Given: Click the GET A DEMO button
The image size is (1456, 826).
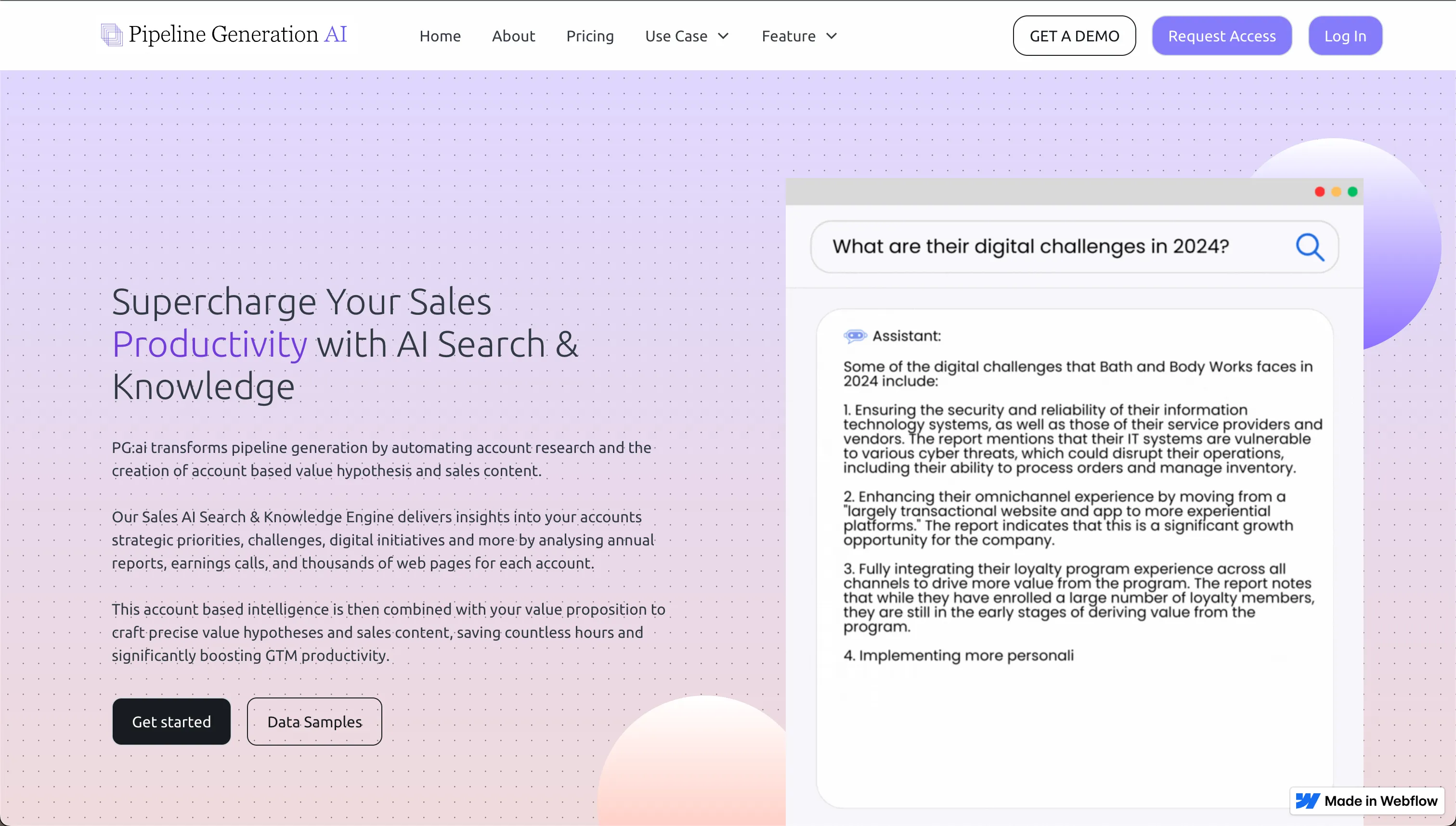Looking at the screenshot, I should tap(1074, 36).
